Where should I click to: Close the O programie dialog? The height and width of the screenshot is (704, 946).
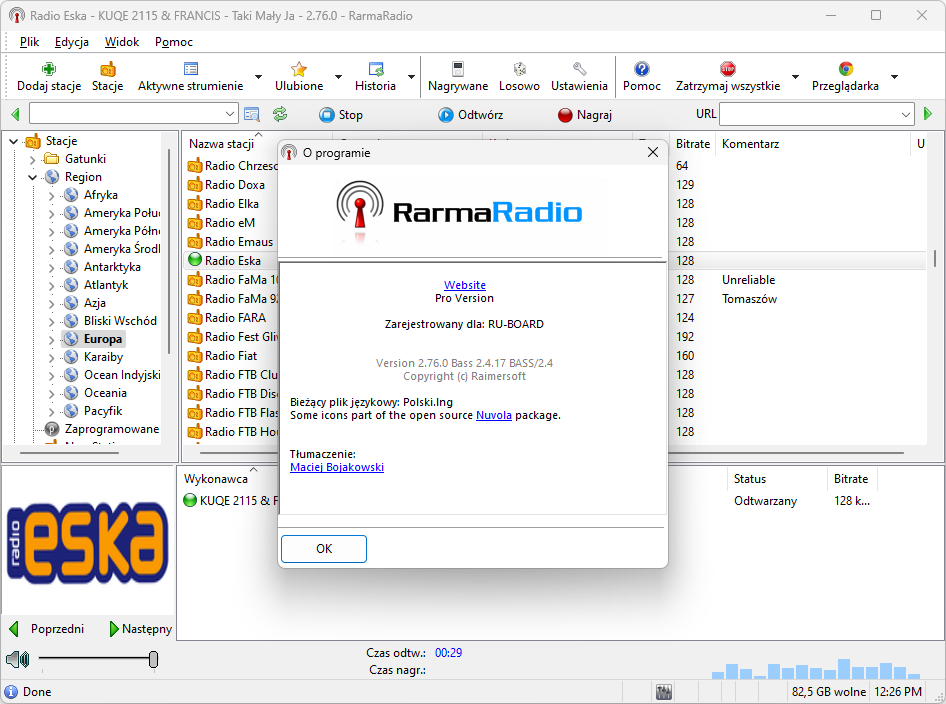[x=653, y=152]
